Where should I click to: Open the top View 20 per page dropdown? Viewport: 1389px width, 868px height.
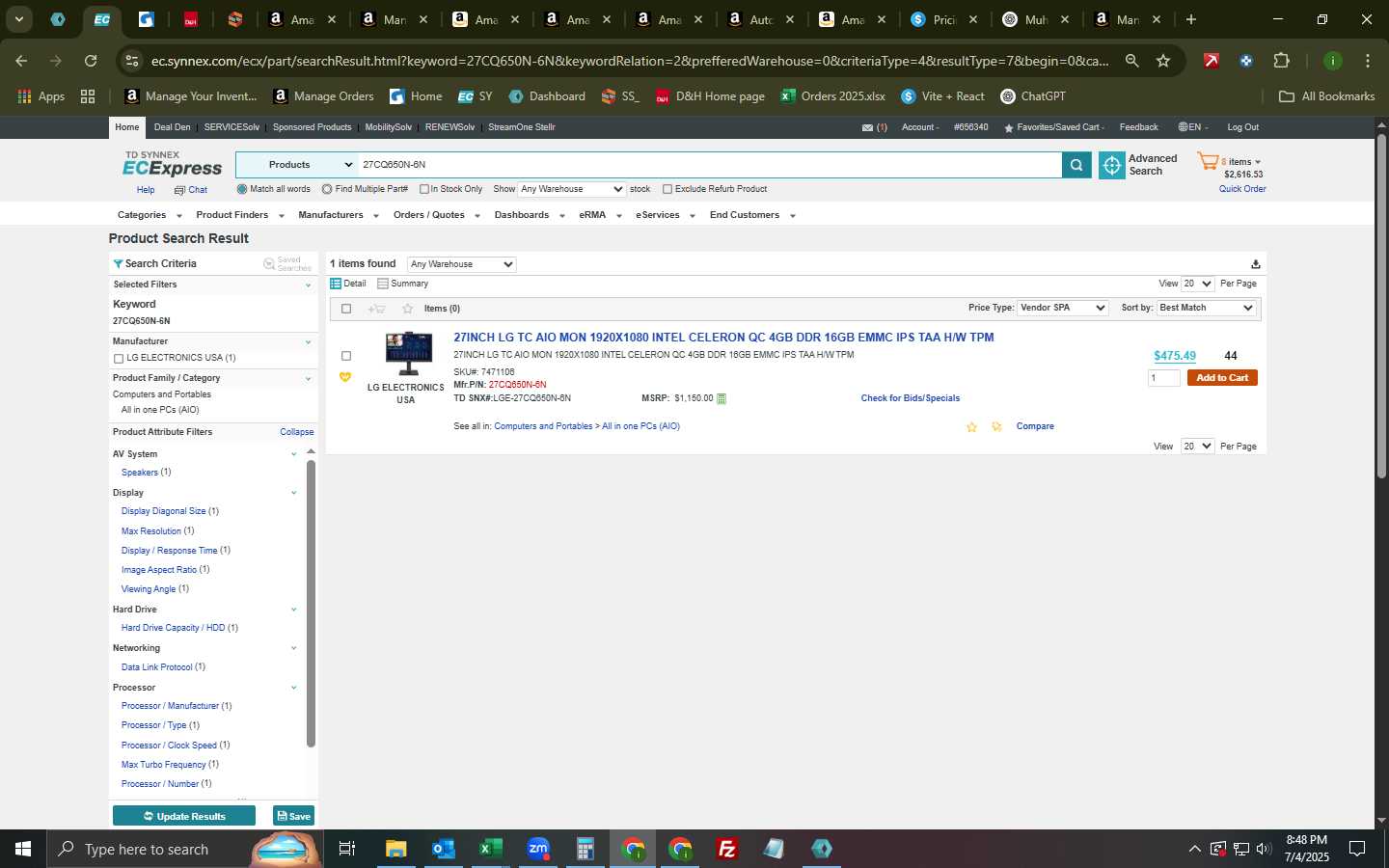click(1197, 284)
